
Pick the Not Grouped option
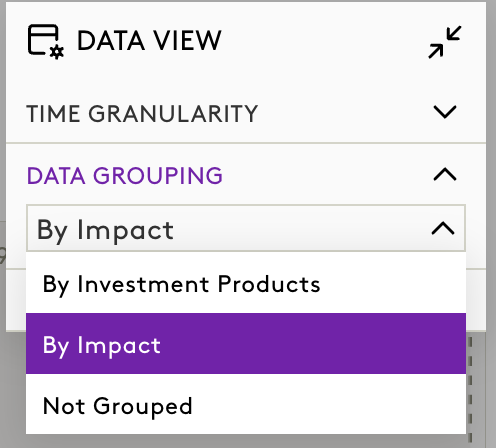tap(246, 404)
